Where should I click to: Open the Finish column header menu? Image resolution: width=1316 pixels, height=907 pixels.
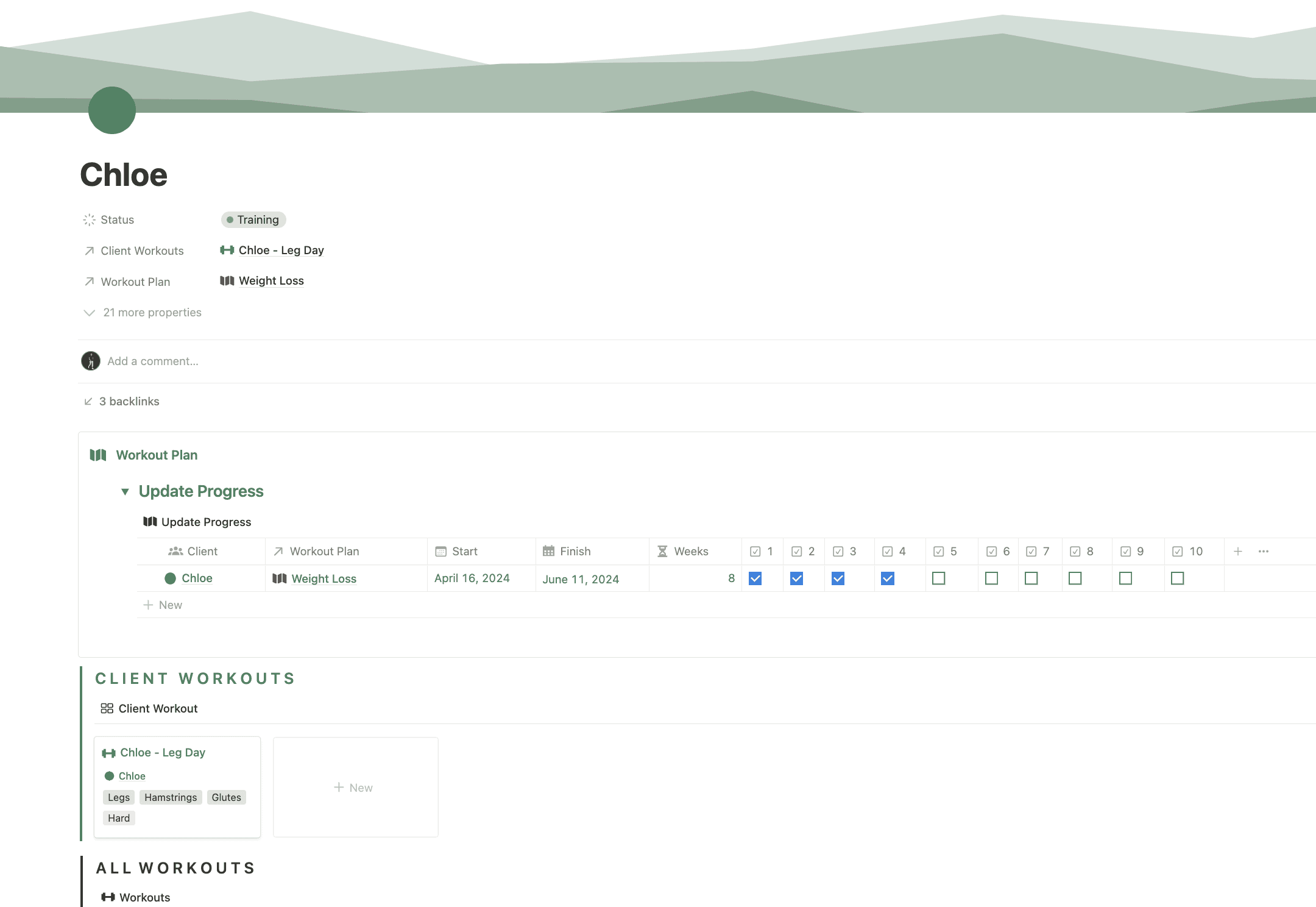point(575,551)
